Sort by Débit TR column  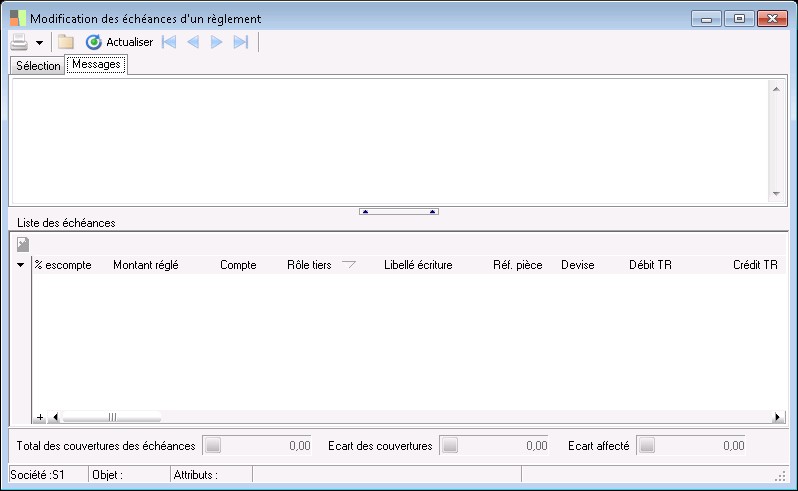click(x=650, y=265)
